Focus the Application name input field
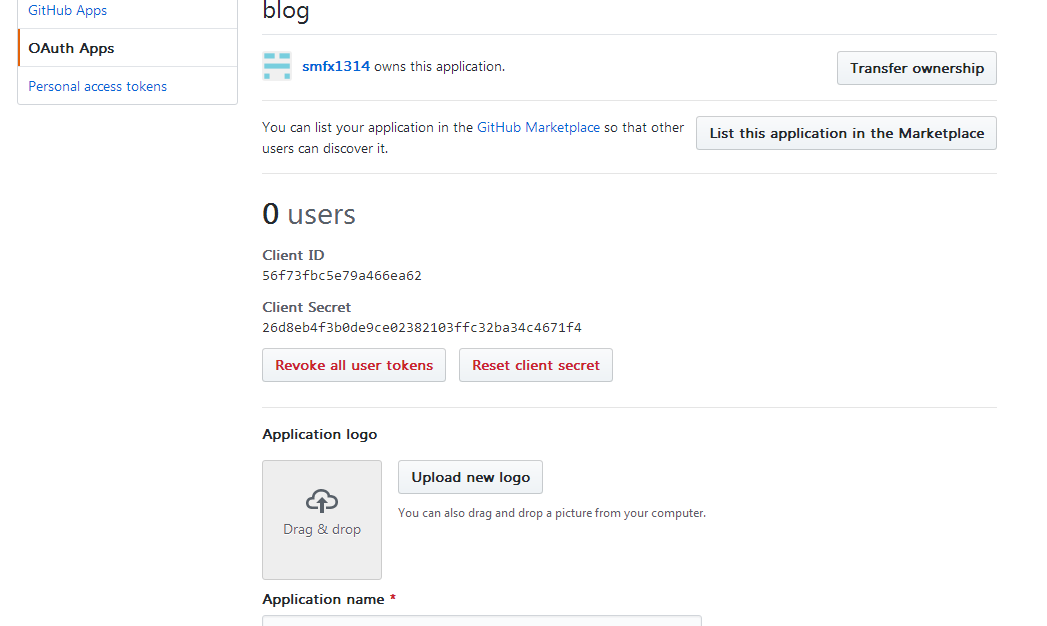The image size is (1047, 626). point(481,620)
